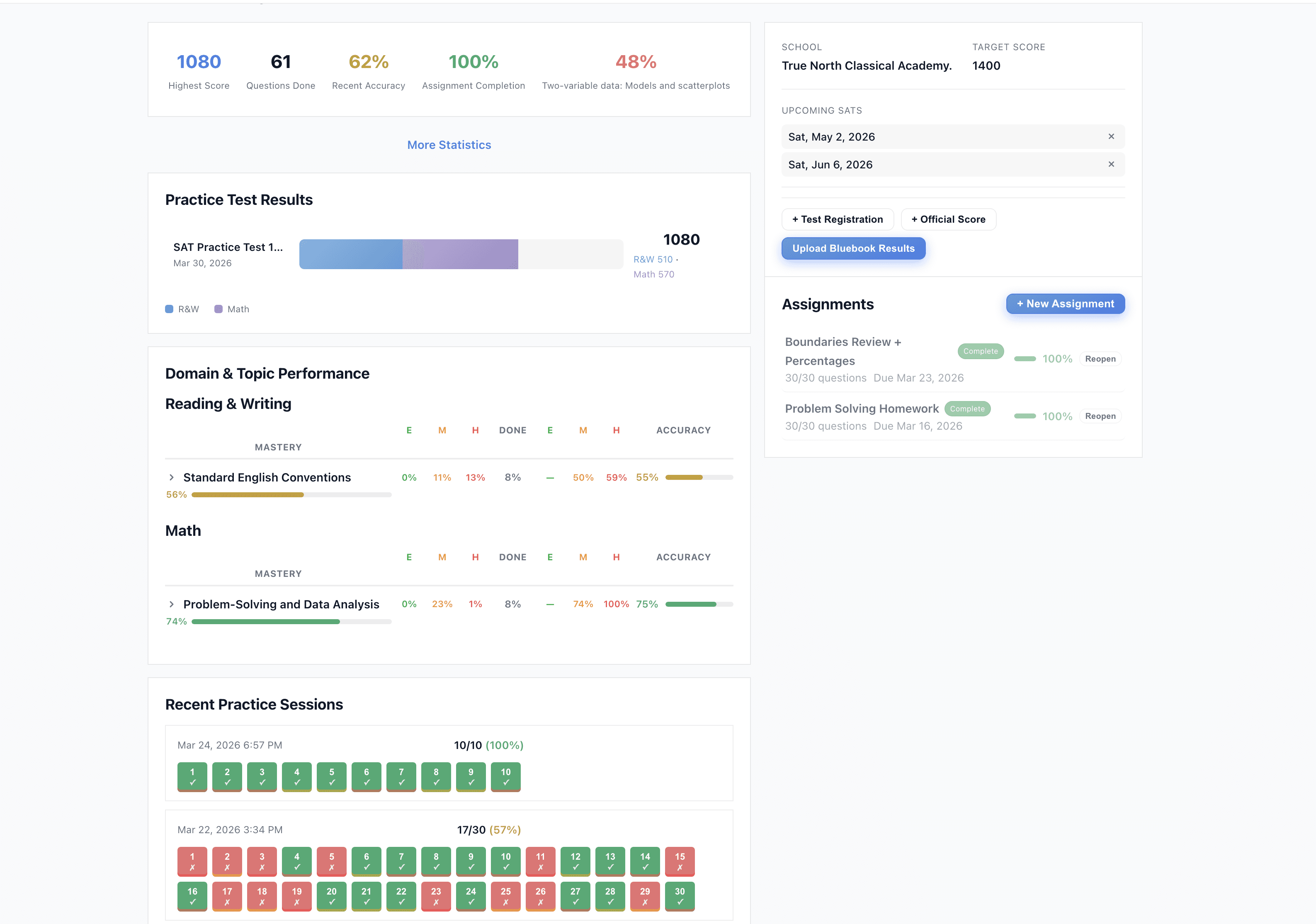Open the More Statistics view
The height and width of the screenshot is (924, 1316).
[x=449, y=144]
